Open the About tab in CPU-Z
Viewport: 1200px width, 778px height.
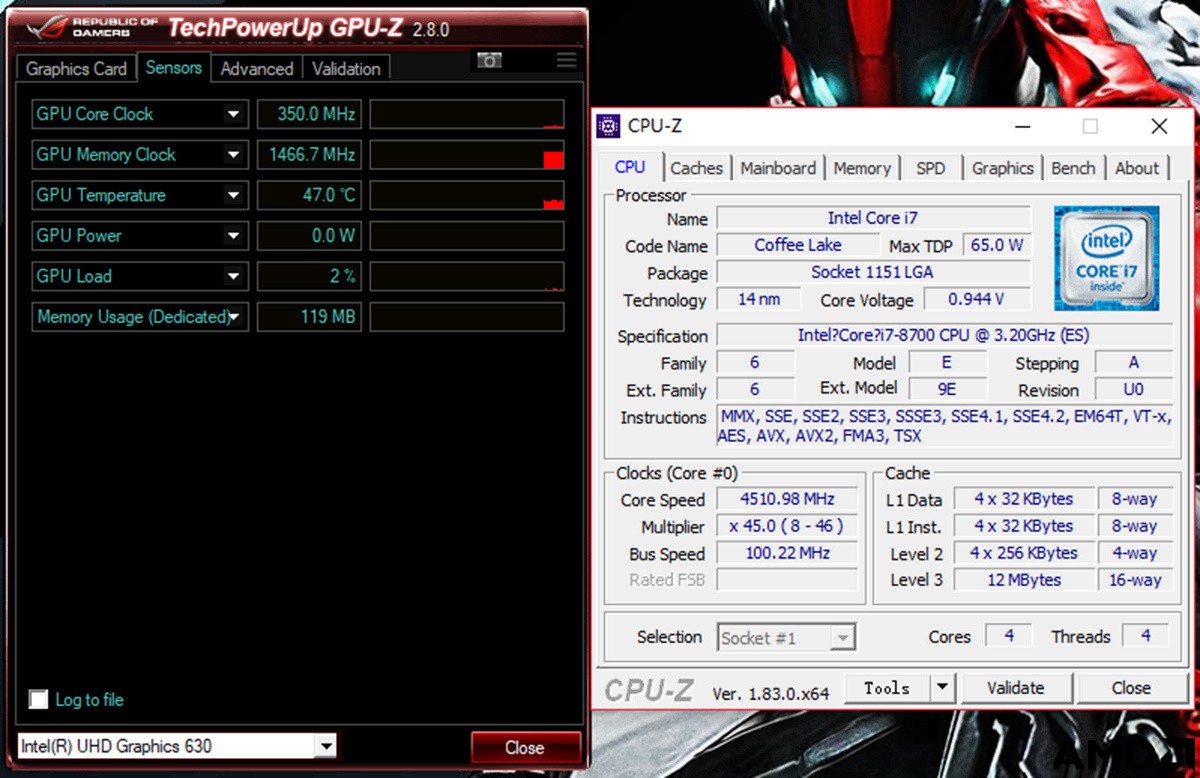1137,168
